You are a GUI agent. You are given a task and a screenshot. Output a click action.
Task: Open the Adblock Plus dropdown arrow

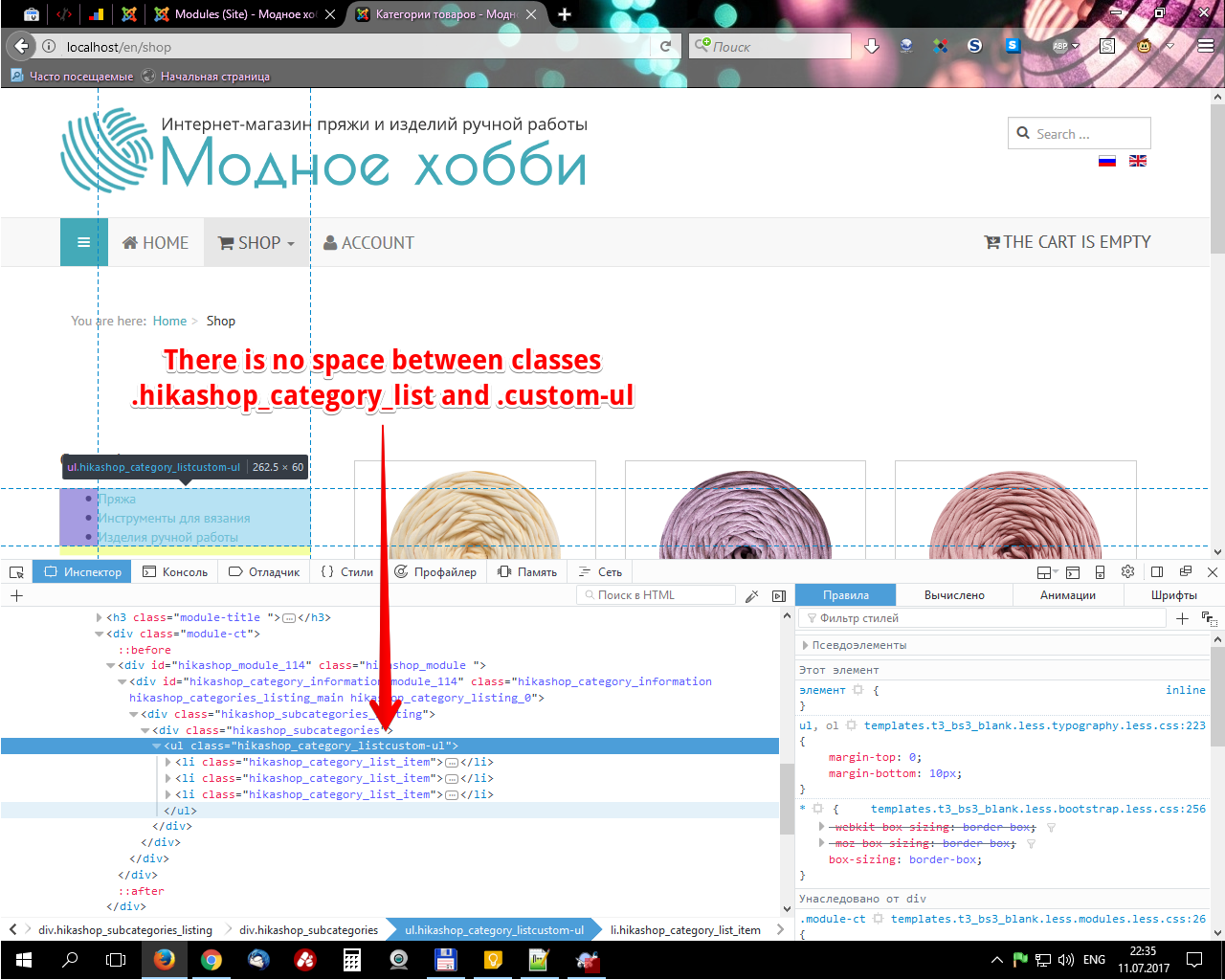click(1076, 46)
